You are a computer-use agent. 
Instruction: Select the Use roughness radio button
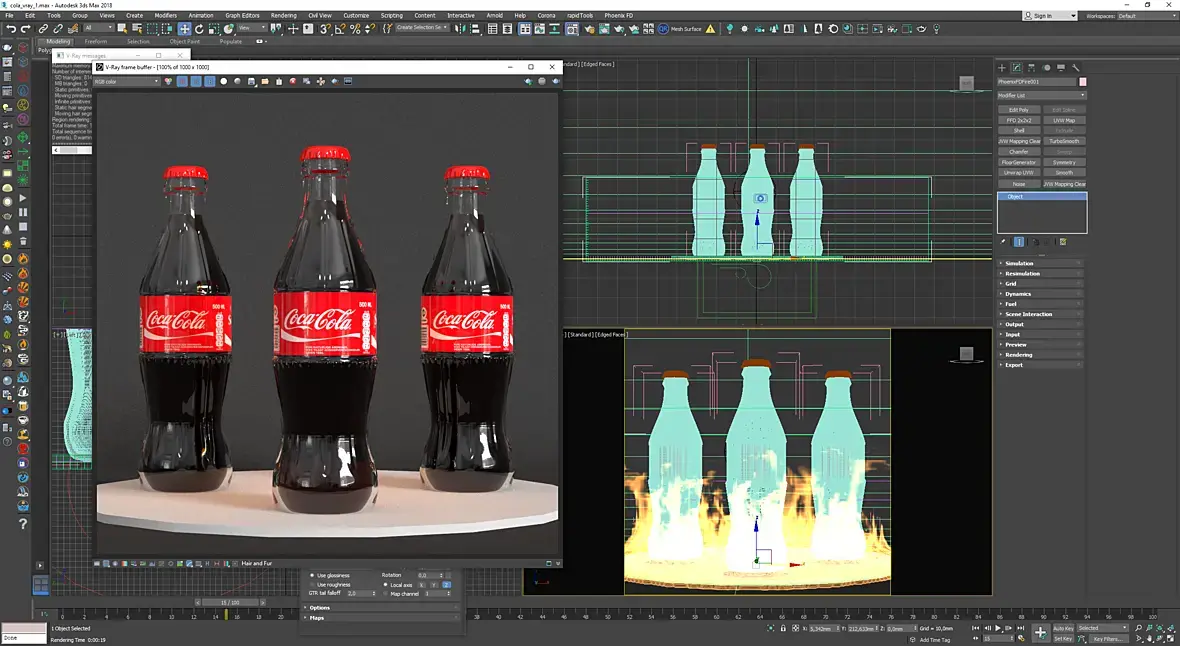point(312,584)
